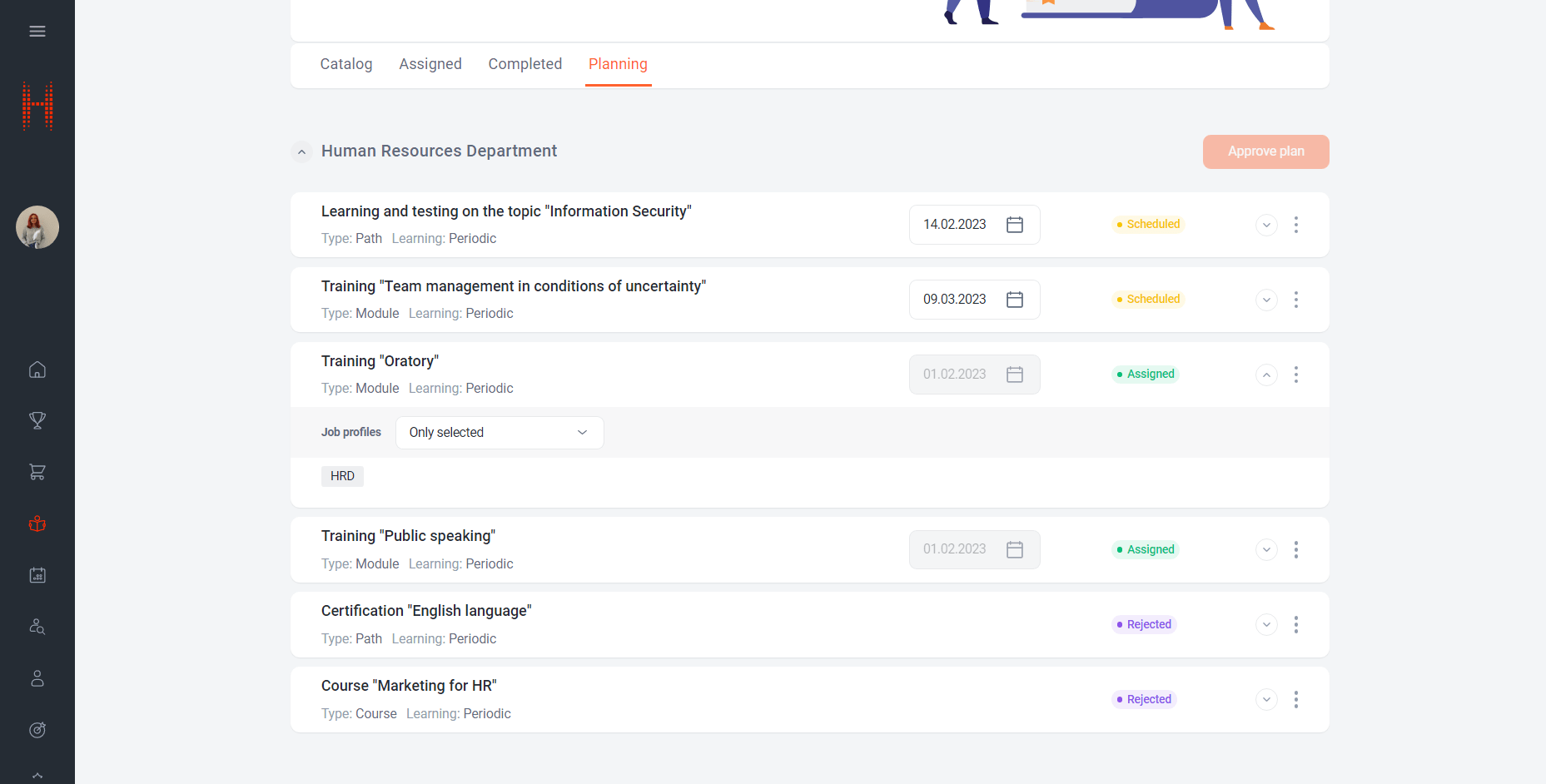1546x784 pixels.
Task: Open more options for Training "Oratory"
Action: pyautogui.click(x=1295, y=375)
